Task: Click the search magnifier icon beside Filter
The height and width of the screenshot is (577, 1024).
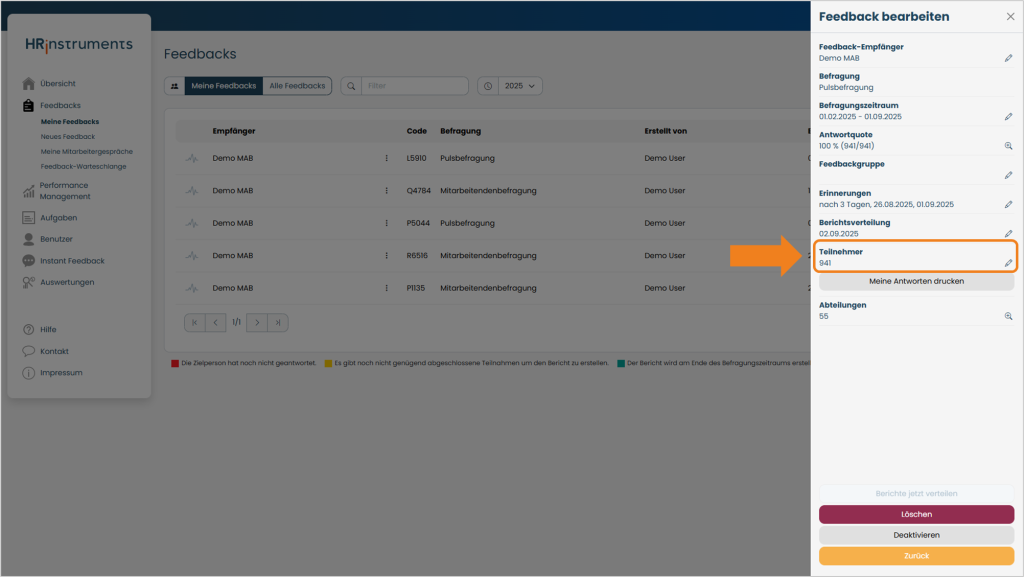Action: click(x=351, y=86)
